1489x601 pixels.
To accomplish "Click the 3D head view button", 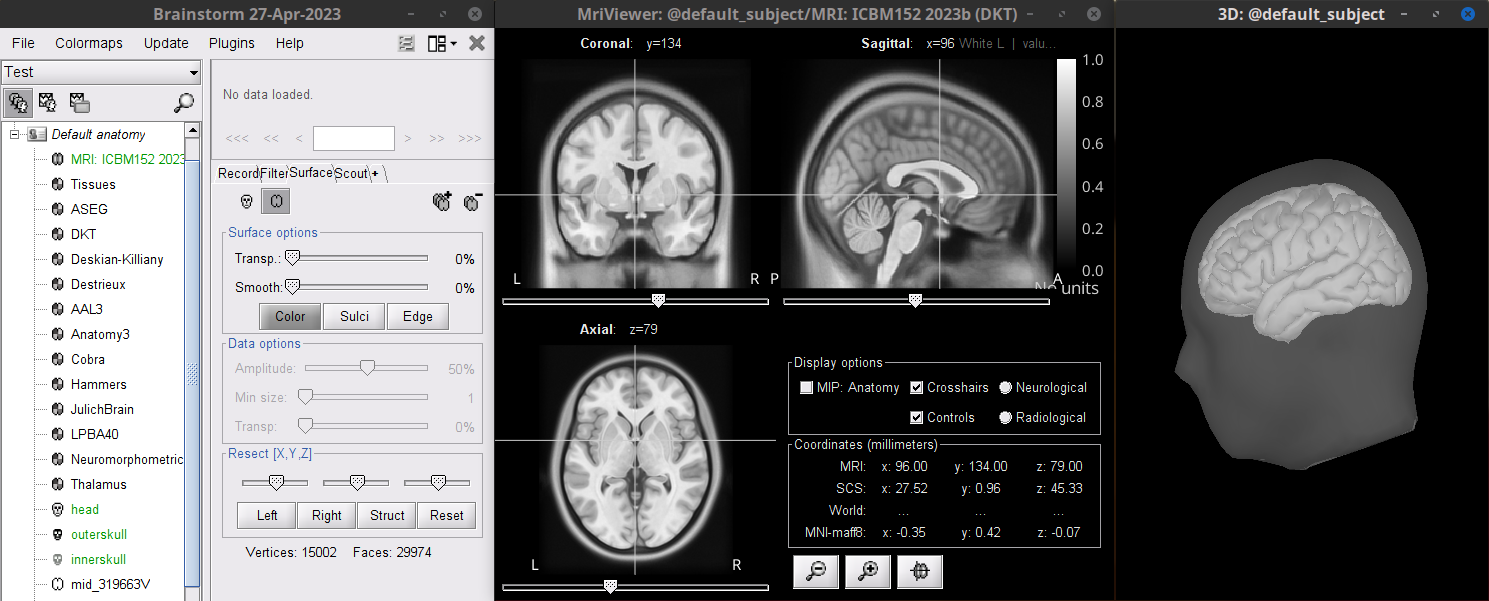I will [x=921, y=570].
